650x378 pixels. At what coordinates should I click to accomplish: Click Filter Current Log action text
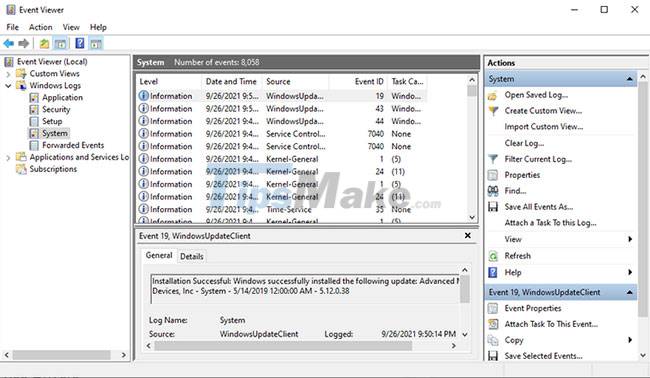point(538,159)
